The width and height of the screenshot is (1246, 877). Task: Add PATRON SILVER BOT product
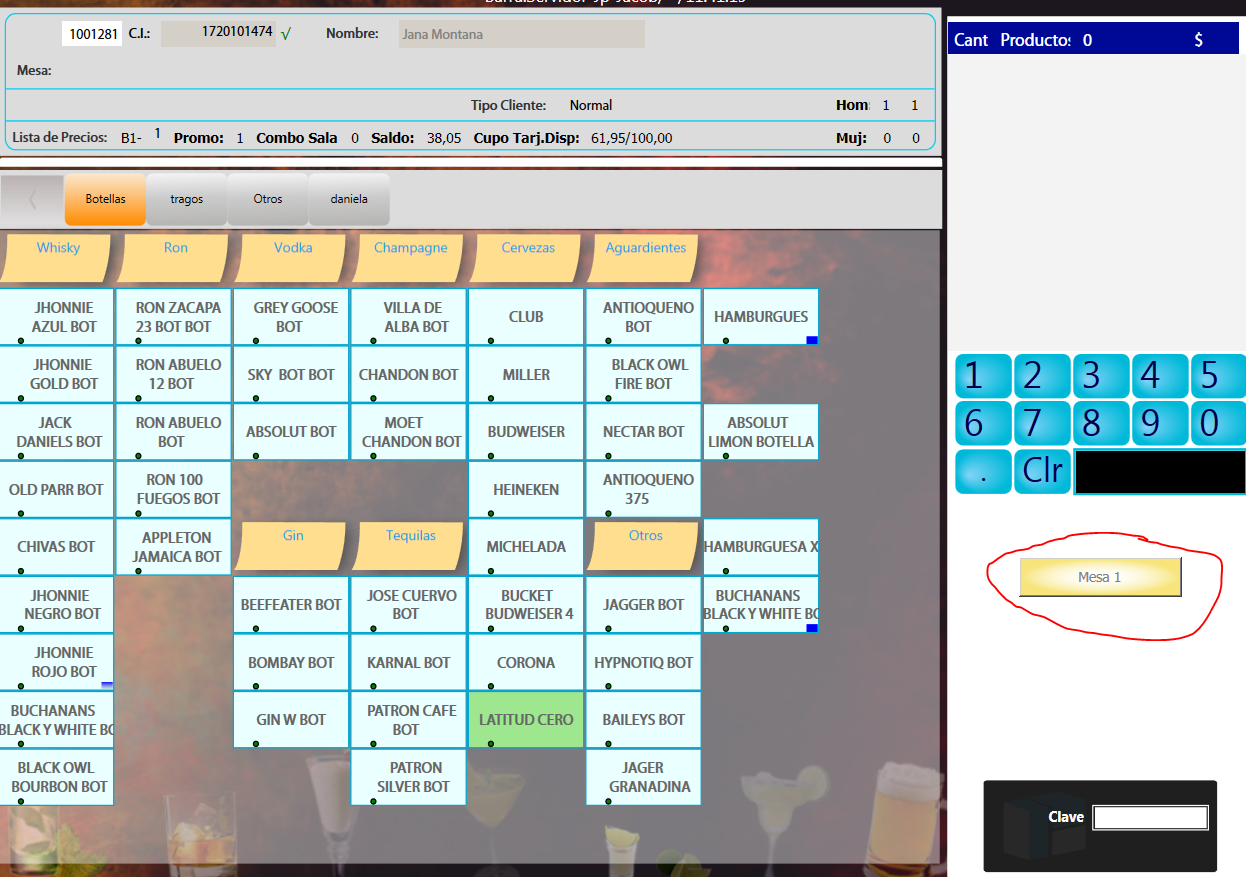click(x=409, y=777)
